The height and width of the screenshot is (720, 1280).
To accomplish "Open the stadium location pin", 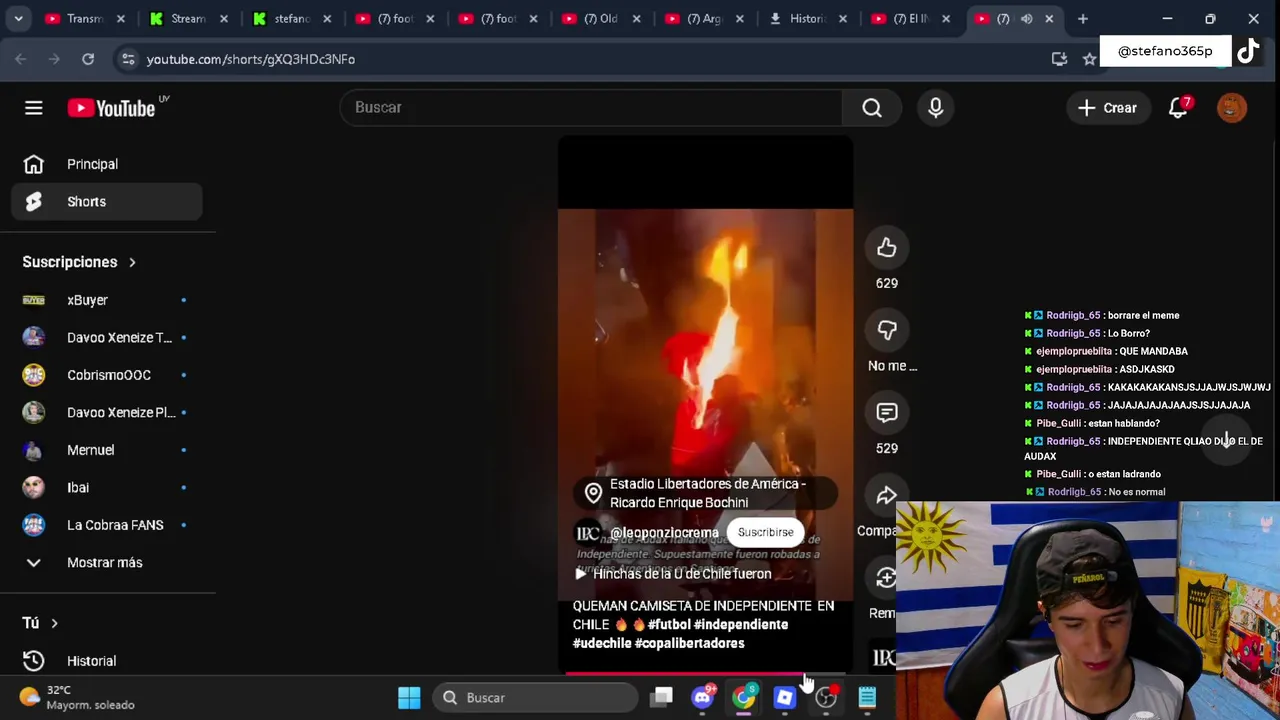I will [593, 493].
